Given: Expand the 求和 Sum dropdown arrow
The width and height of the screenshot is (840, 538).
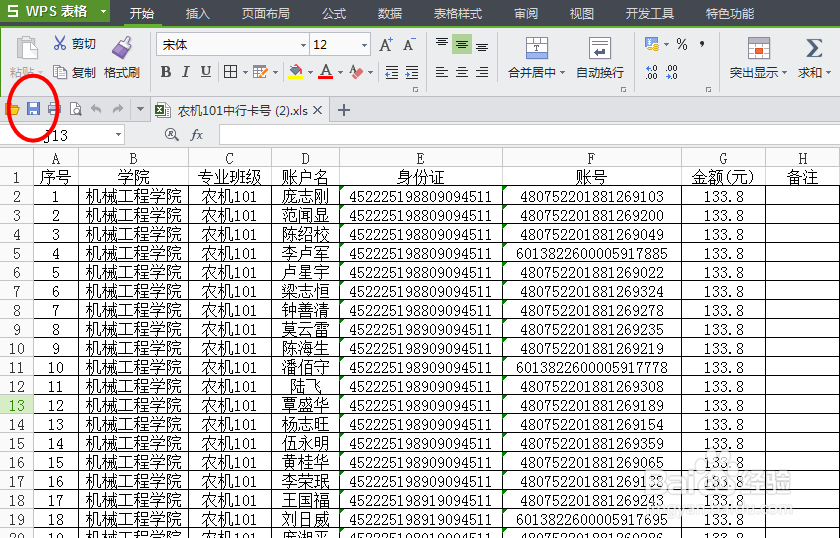Looking at the screenshot, I should pyautogui.click(x=828, y=72).
